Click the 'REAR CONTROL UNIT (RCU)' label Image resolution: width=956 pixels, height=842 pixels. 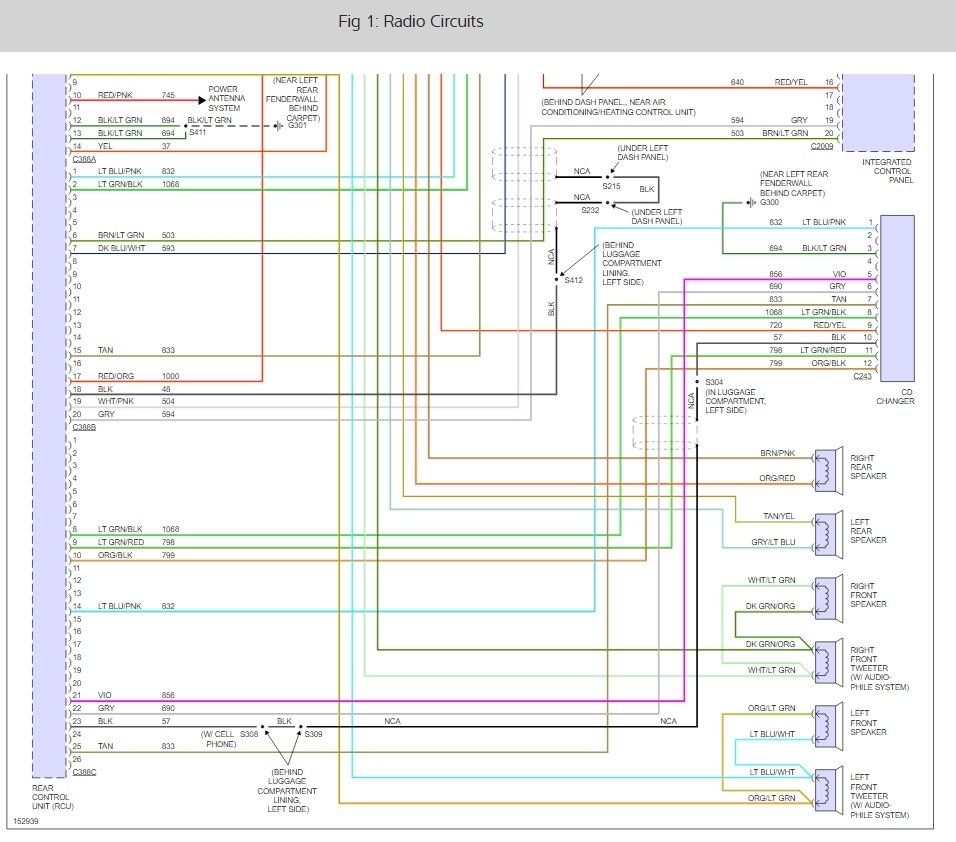(52, 797)
